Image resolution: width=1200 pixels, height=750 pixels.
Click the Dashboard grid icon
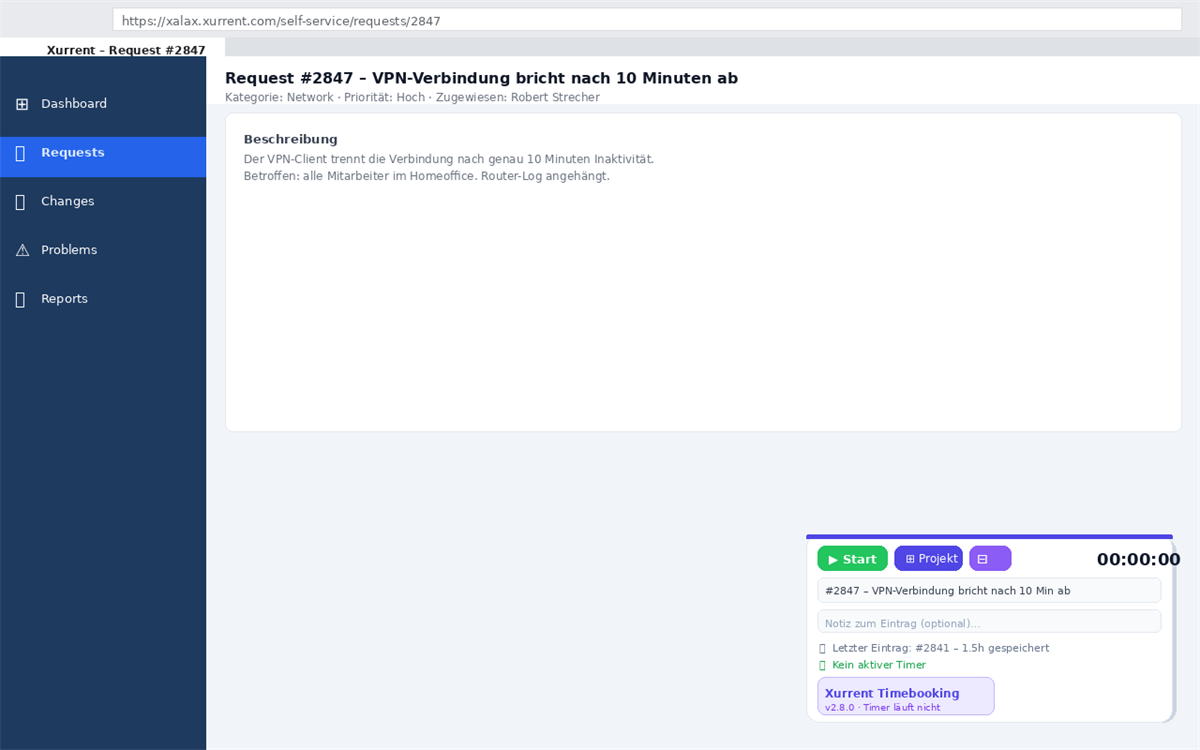22,104
